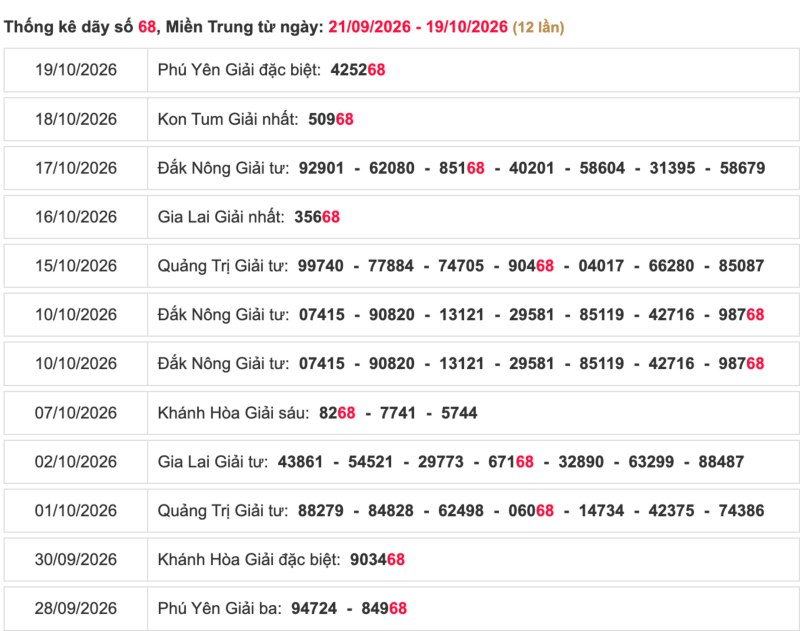Select Khánh Hòa sixth prize number 8268

click(337, 413)
